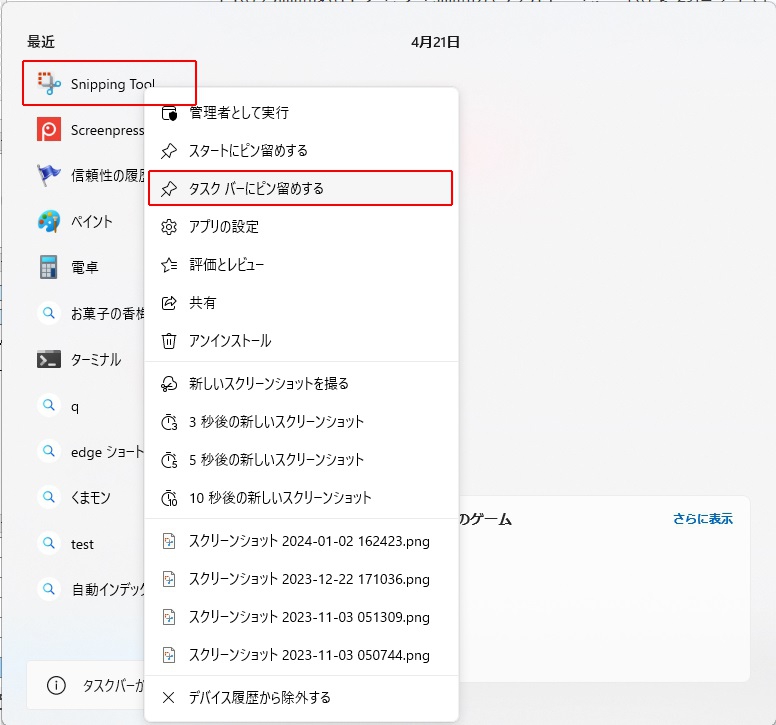Select 10 秒後の新しいスクリーンショット
Image resolution: width=776 pixels, height=725 pixels.
click(x=280, y=498)
